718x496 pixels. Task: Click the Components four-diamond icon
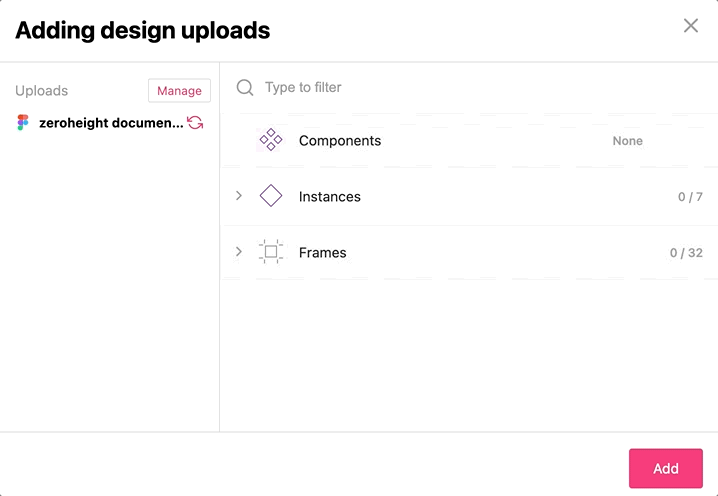tap(271, 140)
